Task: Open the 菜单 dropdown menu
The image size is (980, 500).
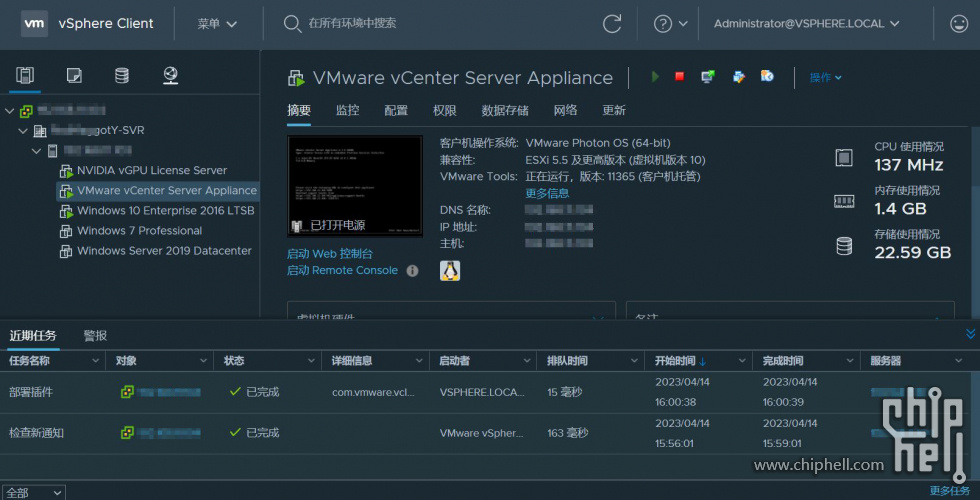Action: (218, 24)
